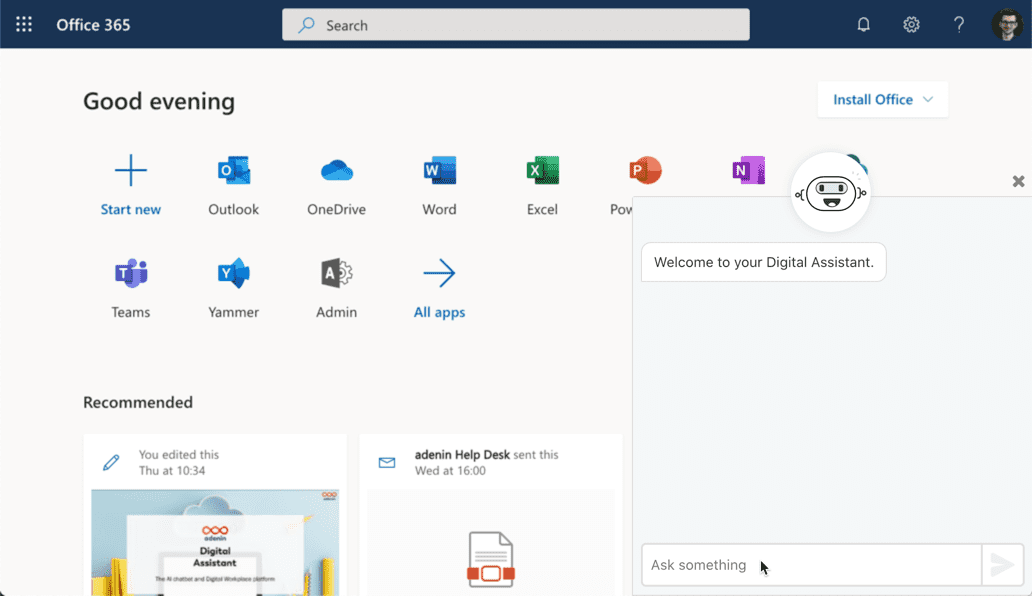The image size is (1032, 596).
Task: Click the OneDrive label
Action: coord(336,209)
